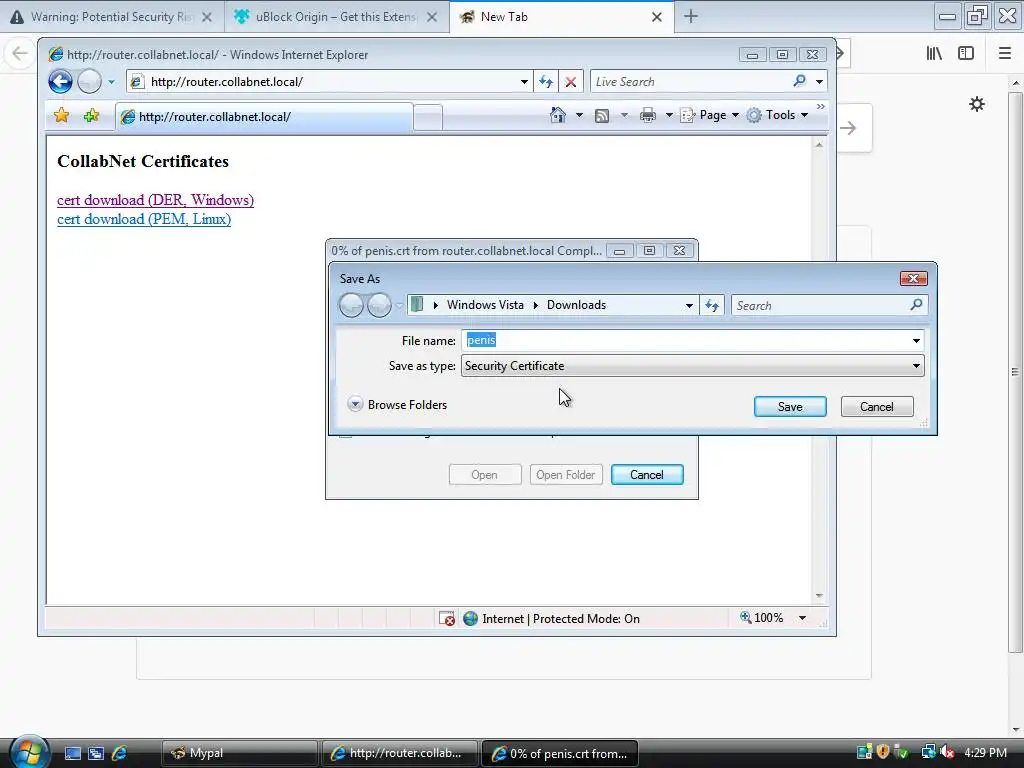Select the New Tab tab
Screen dimensions: 1024x768
(x=562, y=17)
